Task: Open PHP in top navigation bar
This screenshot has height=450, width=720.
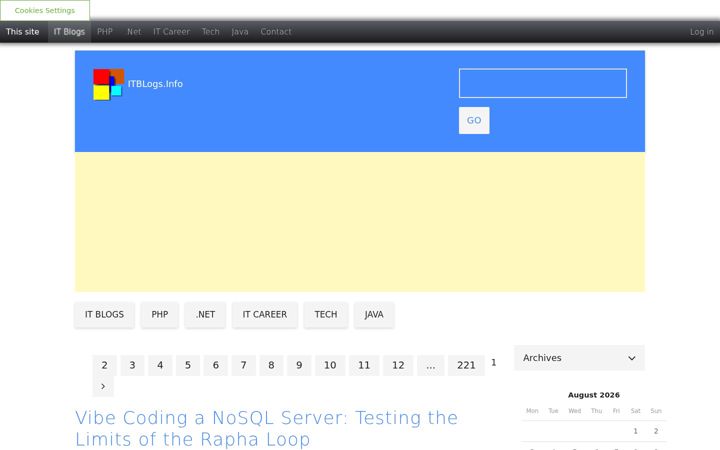Action: [105, 32]
